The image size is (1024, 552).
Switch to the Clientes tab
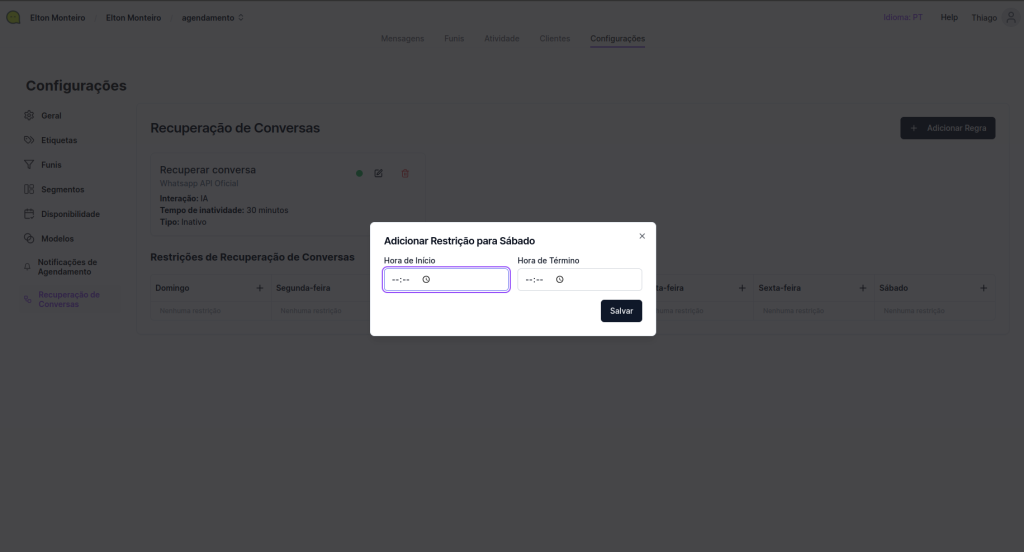point(554,39)
